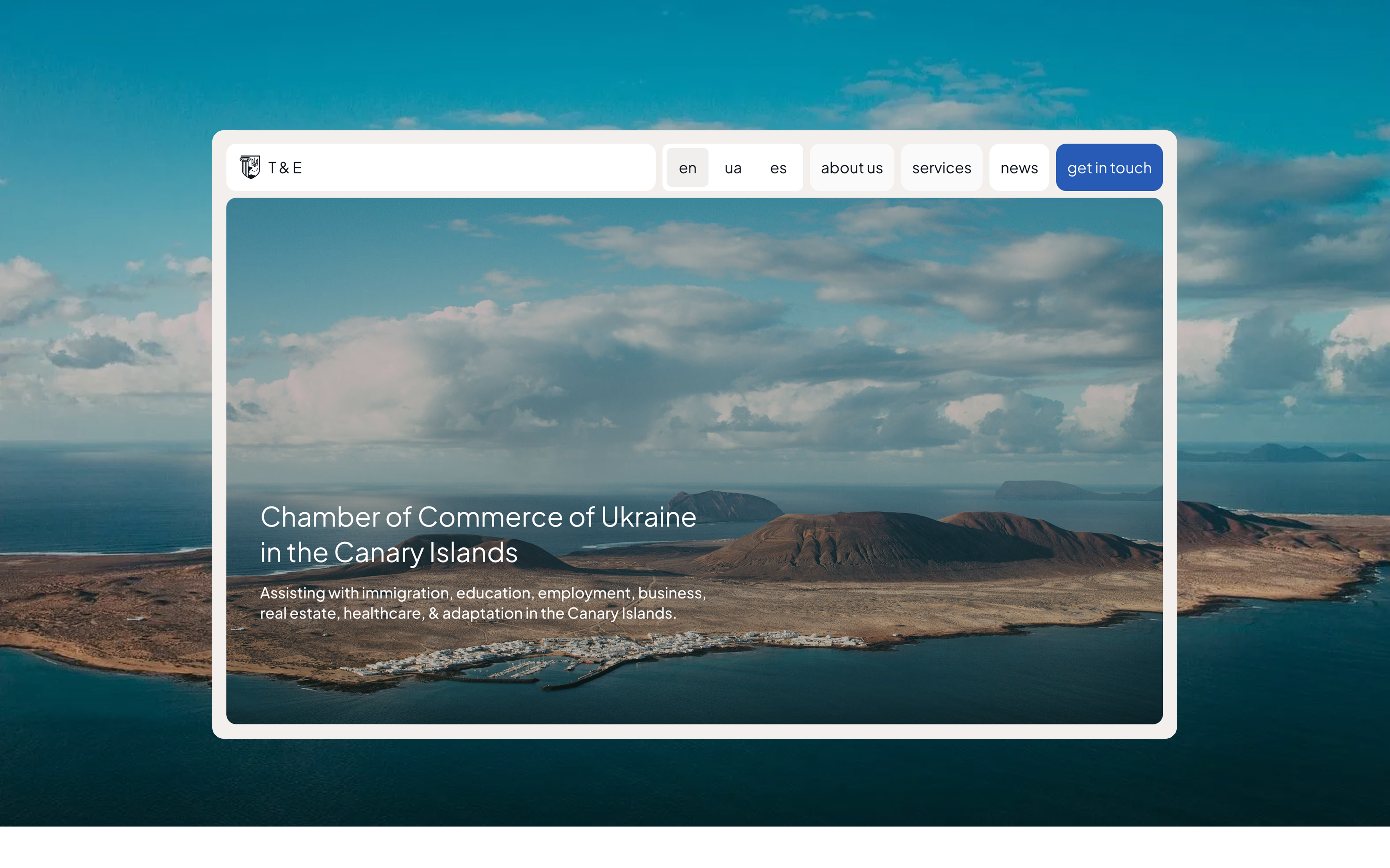Click the empty white area of logo bar

tap(477, 168)
